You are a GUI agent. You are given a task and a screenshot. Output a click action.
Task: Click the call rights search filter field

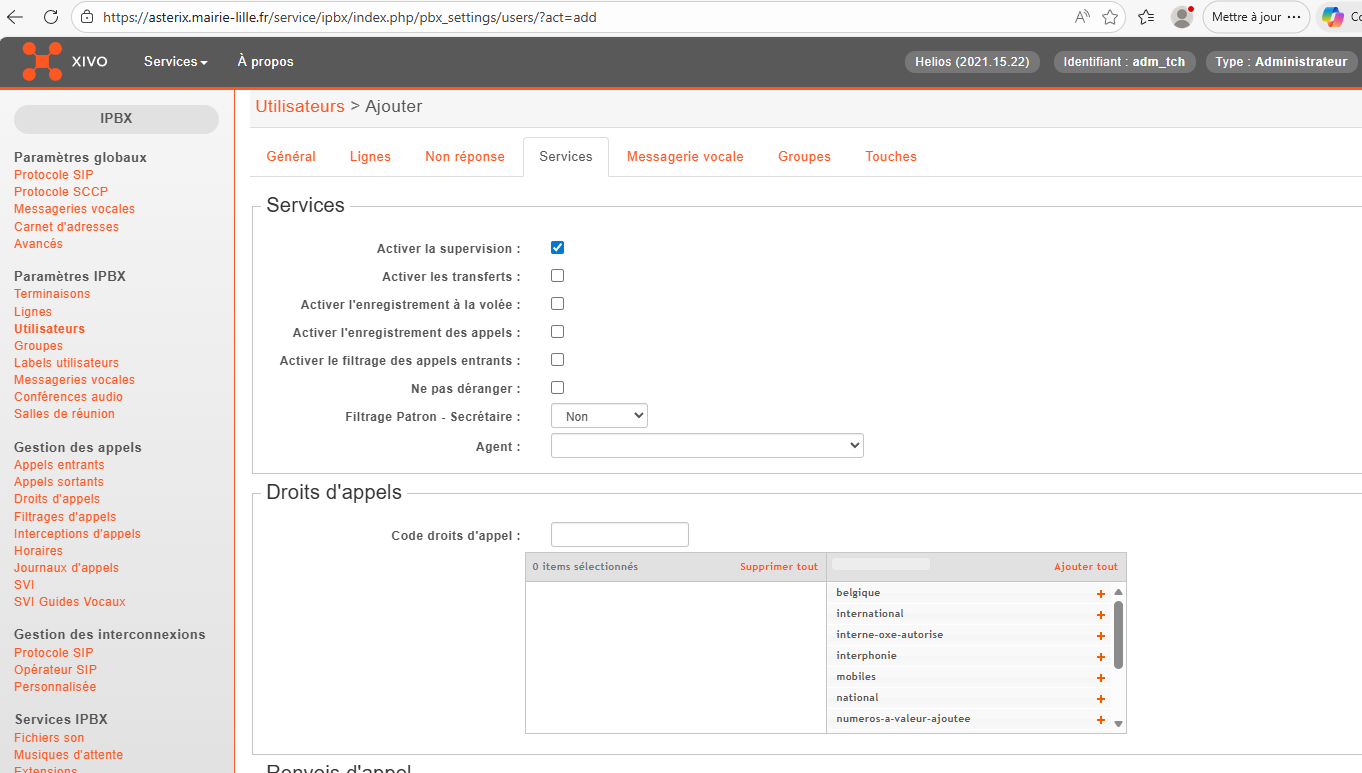[881, 565]
